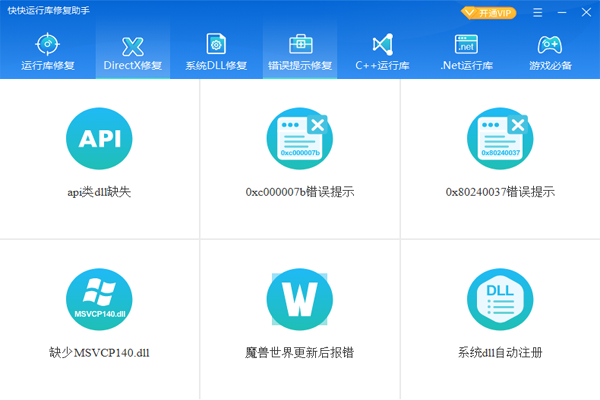This screenshot has width=600, height=400.
Task: Close the 快快运行库修复助手 window
Action: point(585,13)
